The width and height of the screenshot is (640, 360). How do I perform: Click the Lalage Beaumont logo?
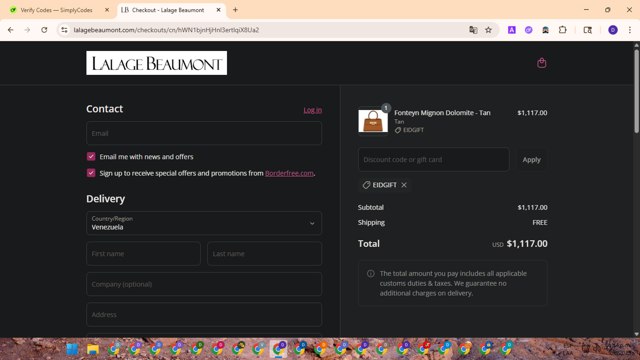tap(156, 63)
